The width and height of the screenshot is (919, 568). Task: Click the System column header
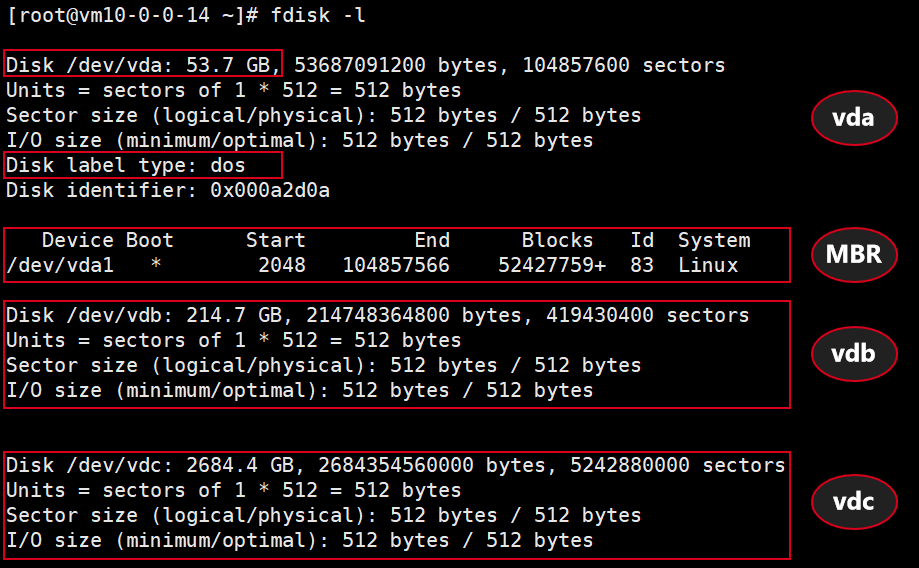tap(714, 240)
